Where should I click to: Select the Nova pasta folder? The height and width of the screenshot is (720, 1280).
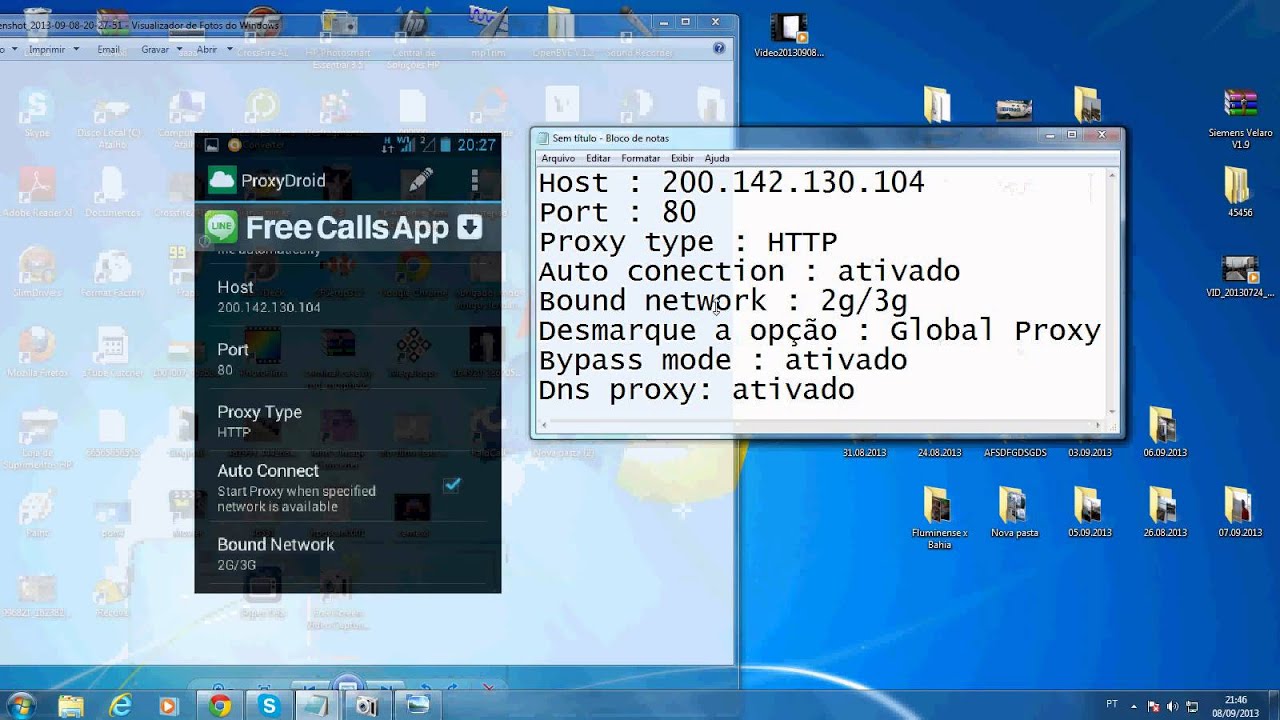[x=1014, y=512]
